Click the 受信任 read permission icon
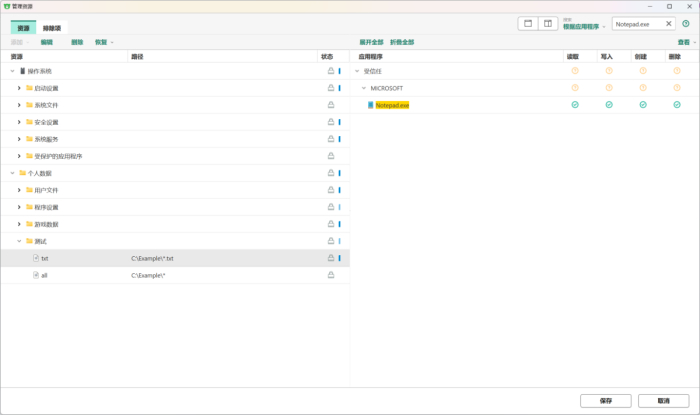Image resolution: width=700 pixels, height=415 pixels. (x=574, y=71)
